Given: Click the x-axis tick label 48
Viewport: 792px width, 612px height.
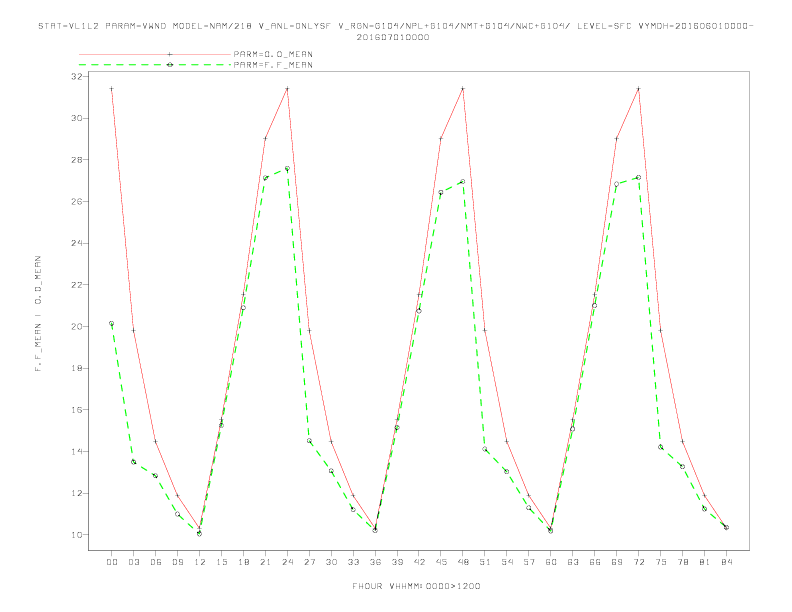Looking at the screenshot, I should 463,562.
